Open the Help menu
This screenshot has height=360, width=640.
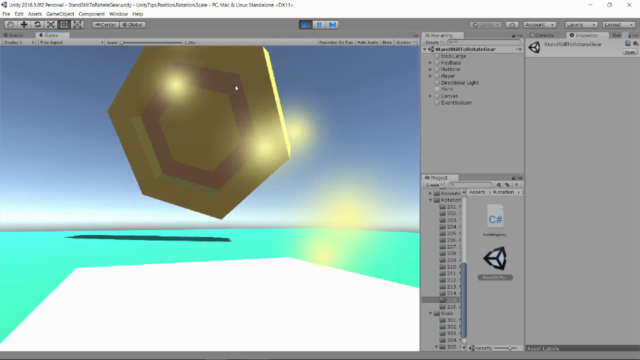click(x=138, y=14)
